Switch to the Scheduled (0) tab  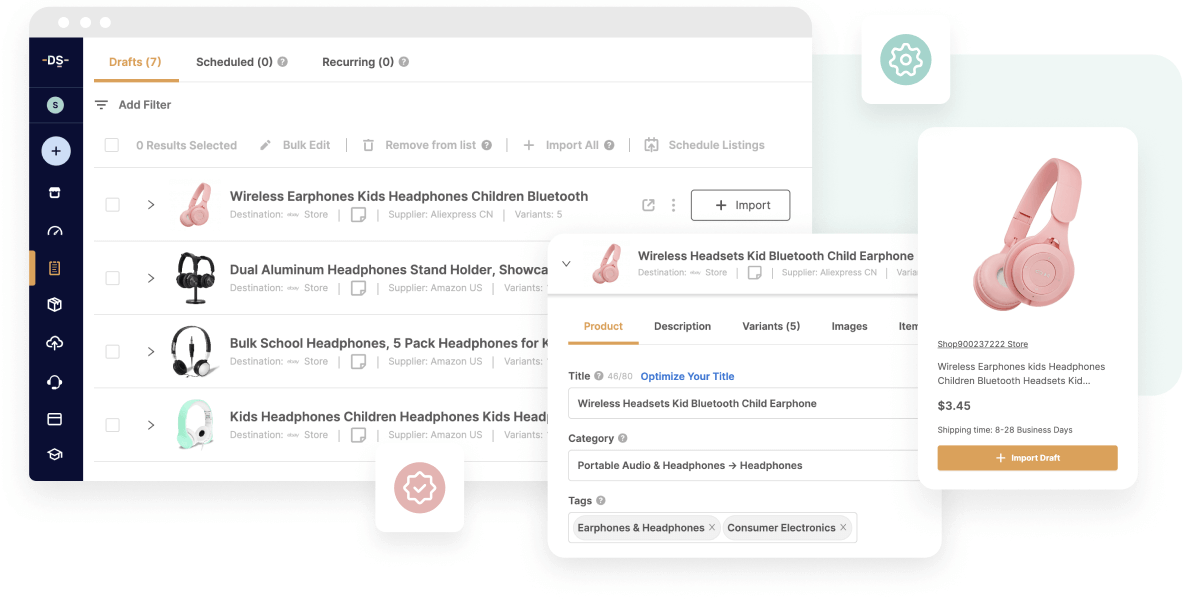click(x=234, y=62)
